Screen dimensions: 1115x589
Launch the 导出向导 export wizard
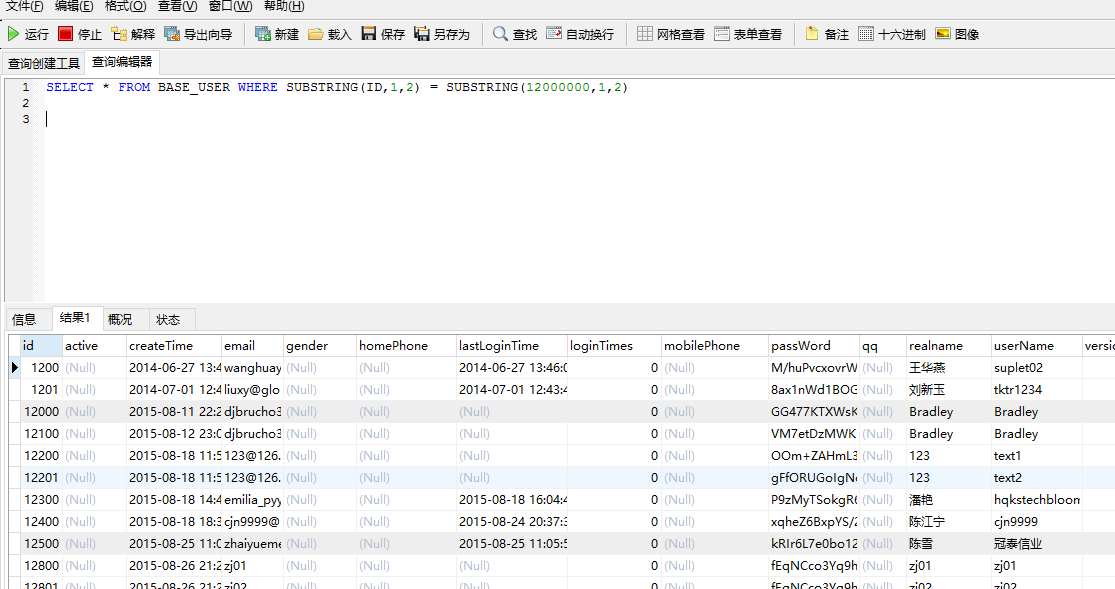[198, 34]
